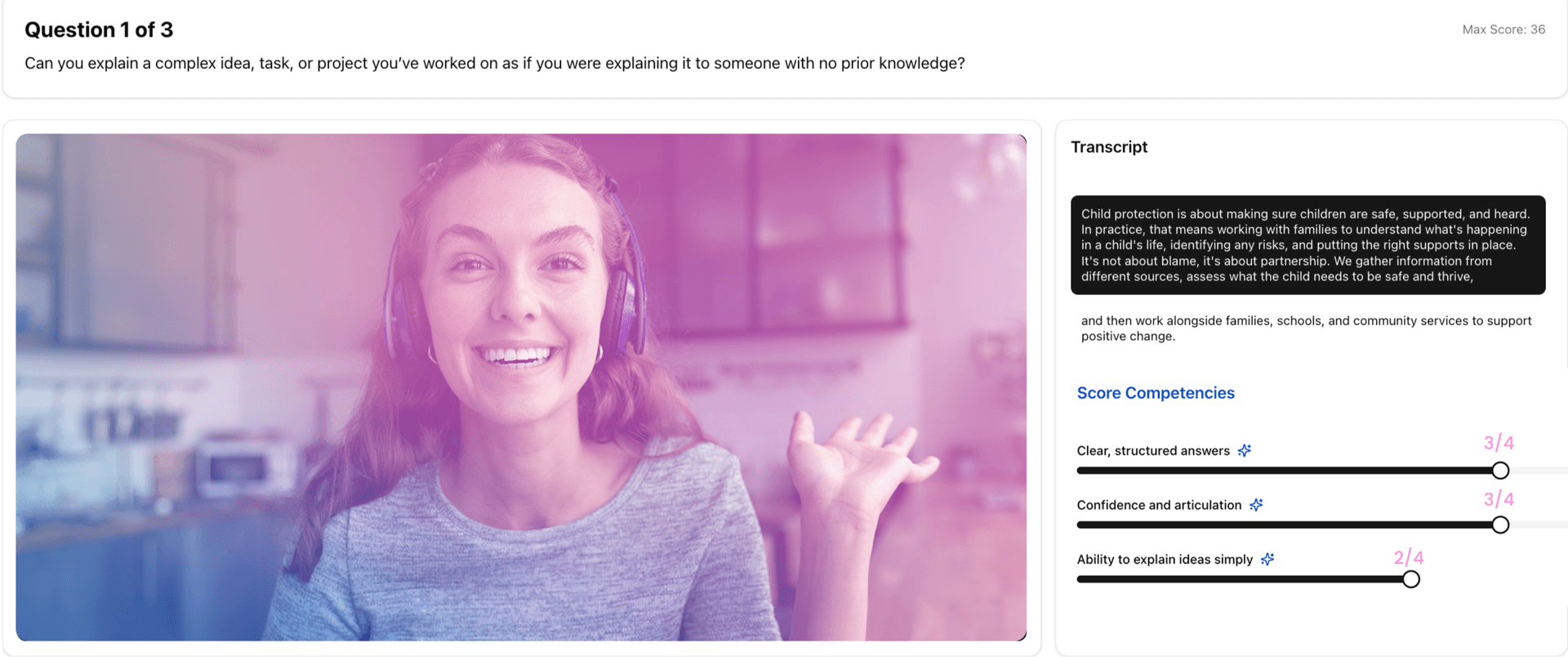Click the Transcript panel heading
1568x657 pixels.
1108,147
